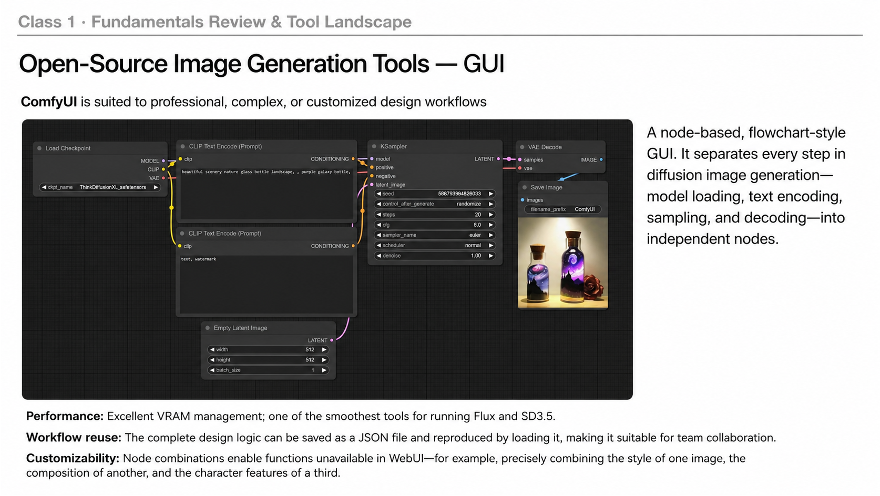Open control_after_generate randomize dropdown
Screen dimensions: 880x496
click(435, 204)
